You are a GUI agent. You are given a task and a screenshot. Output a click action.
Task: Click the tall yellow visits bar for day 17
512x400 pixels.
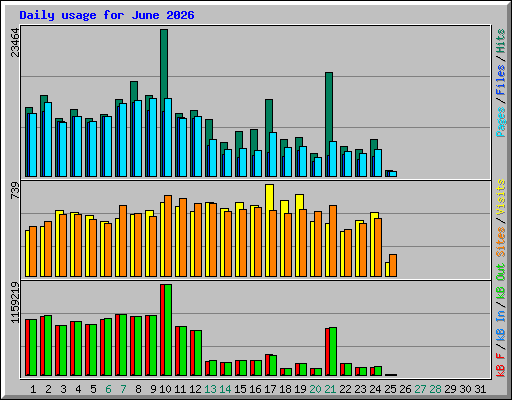tap(270, 197)
